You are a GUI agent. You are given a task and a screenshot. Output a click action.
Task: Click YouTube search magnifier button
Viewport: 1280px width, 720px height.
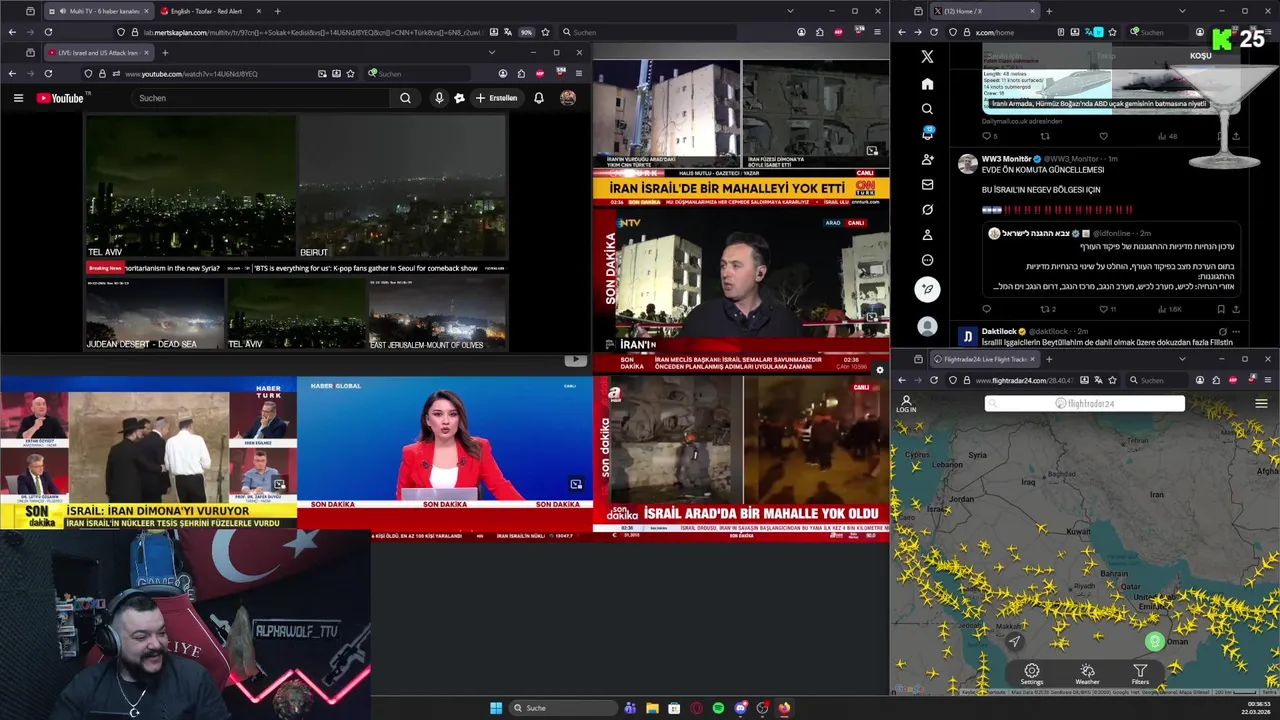point(405,98)
